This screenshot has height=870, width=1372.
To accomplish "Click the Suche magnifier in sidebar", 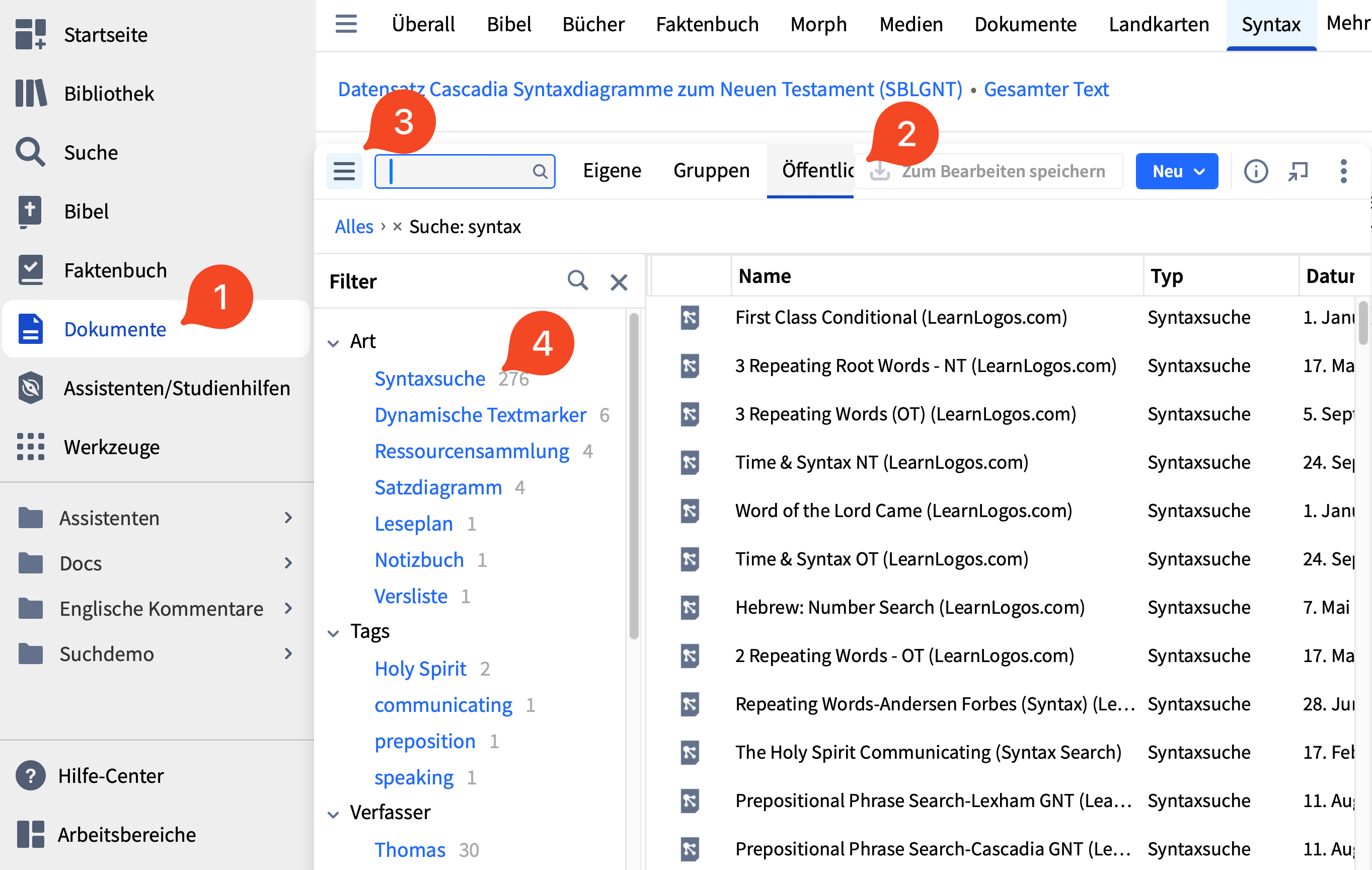I will point(30,152).
